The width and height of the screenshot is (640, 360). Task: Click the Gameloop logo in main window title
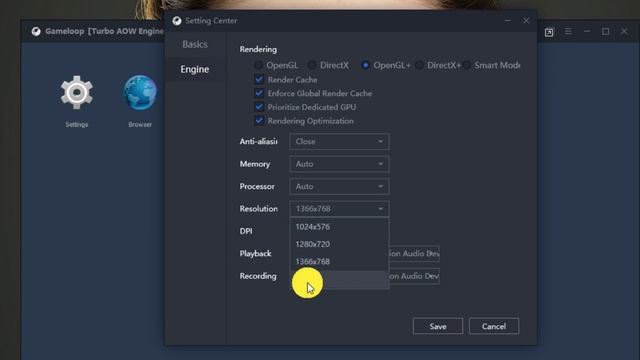[36, 31]
